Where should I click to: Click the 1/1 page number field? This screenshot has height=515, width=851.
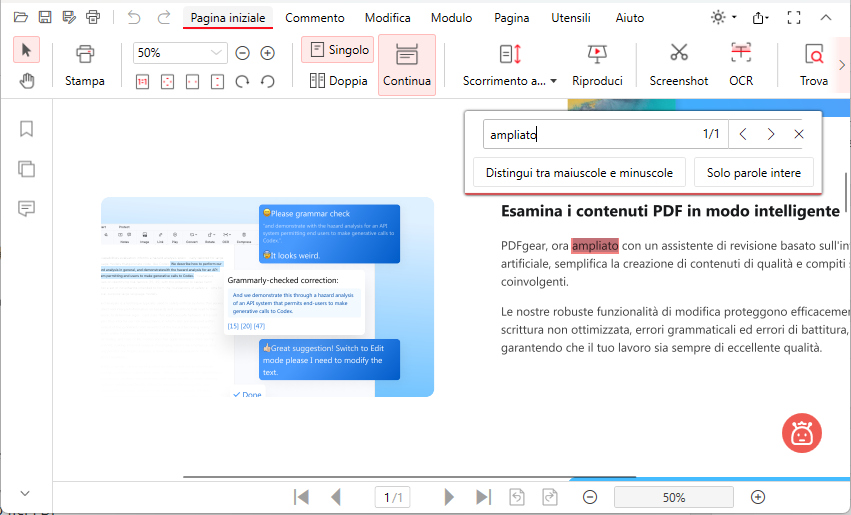(x=393, y=497)
